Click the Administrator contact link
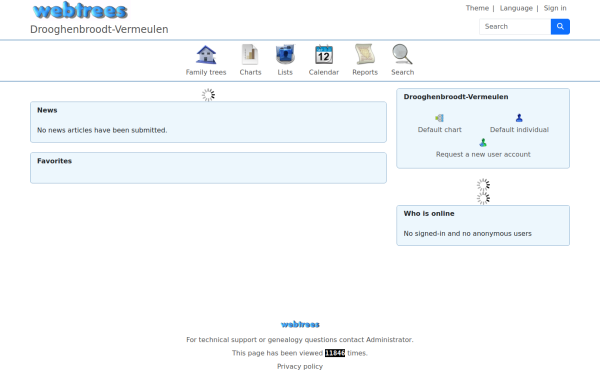This screenshot has width=600, height=375. coord(389,340)
